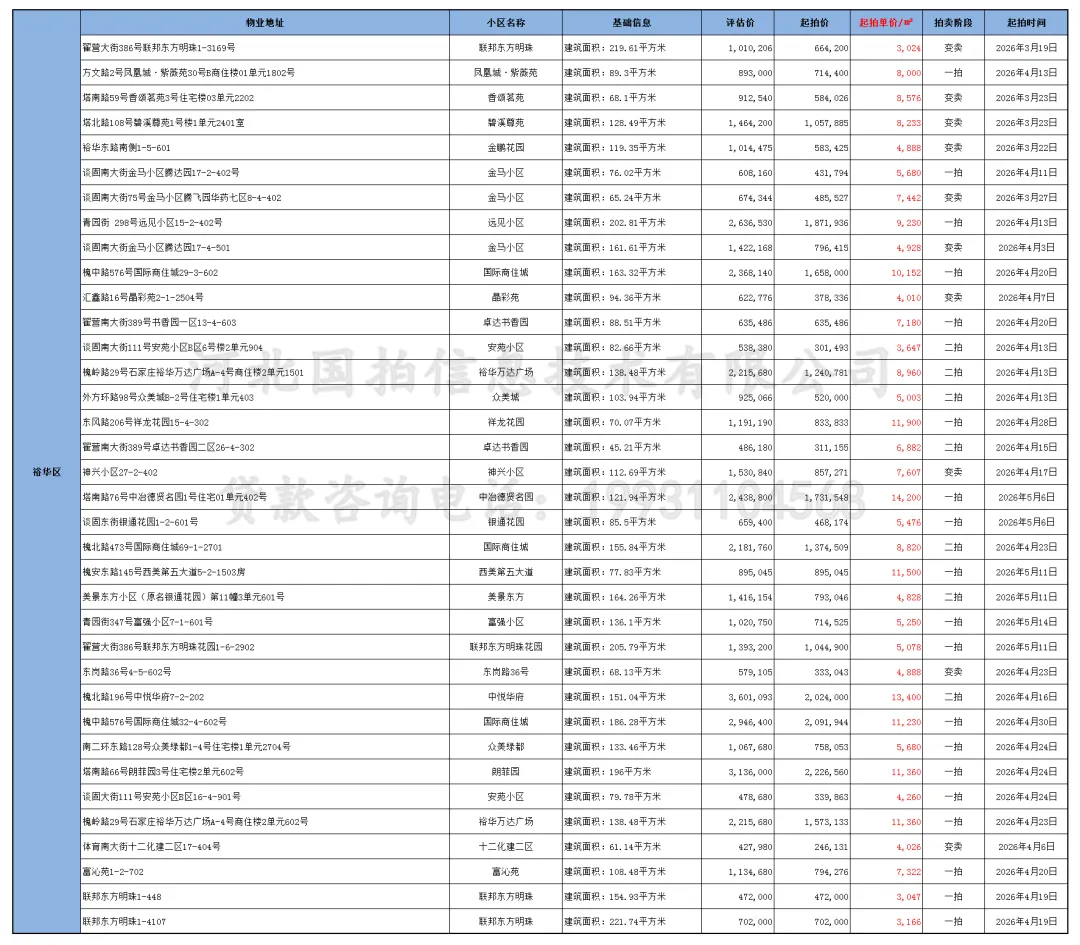Click the date cell 2026年4月30日

[1026, 722]
